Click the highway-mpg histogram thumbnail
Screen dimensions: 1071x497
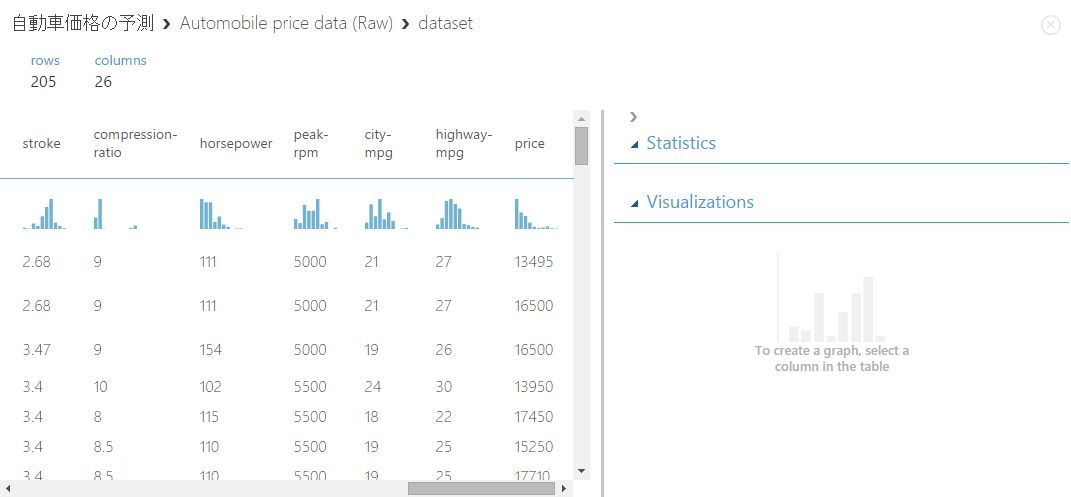(457, 215)
